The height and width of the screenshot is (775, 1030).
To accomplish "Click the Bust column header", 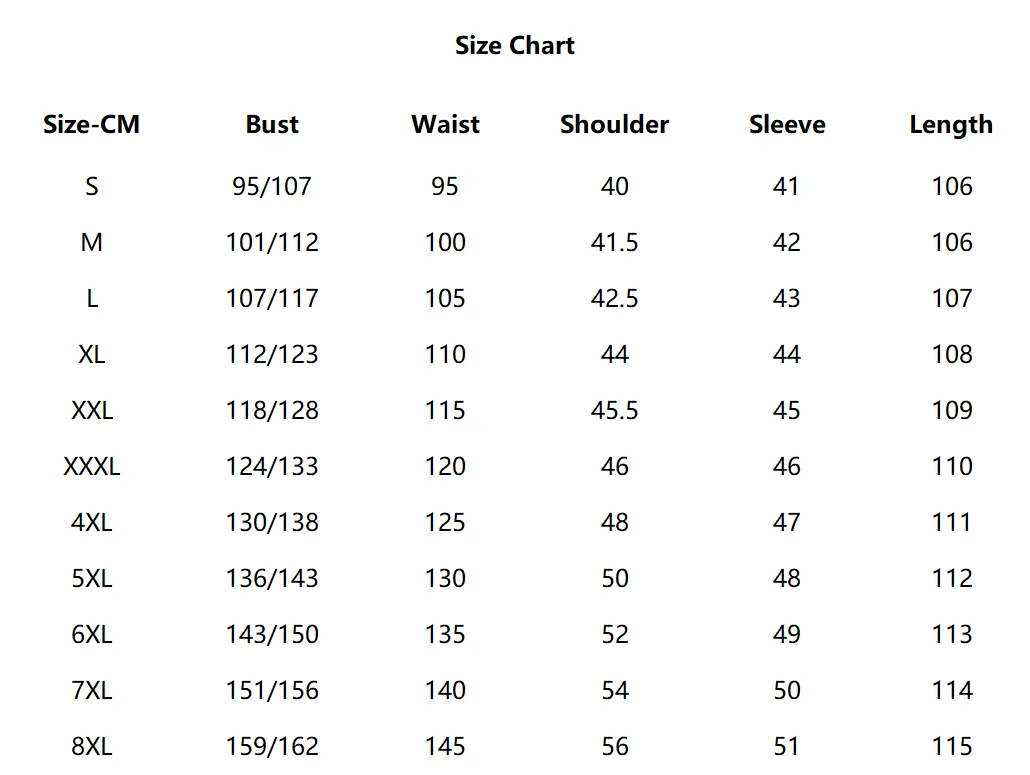I will pos(272,124).
